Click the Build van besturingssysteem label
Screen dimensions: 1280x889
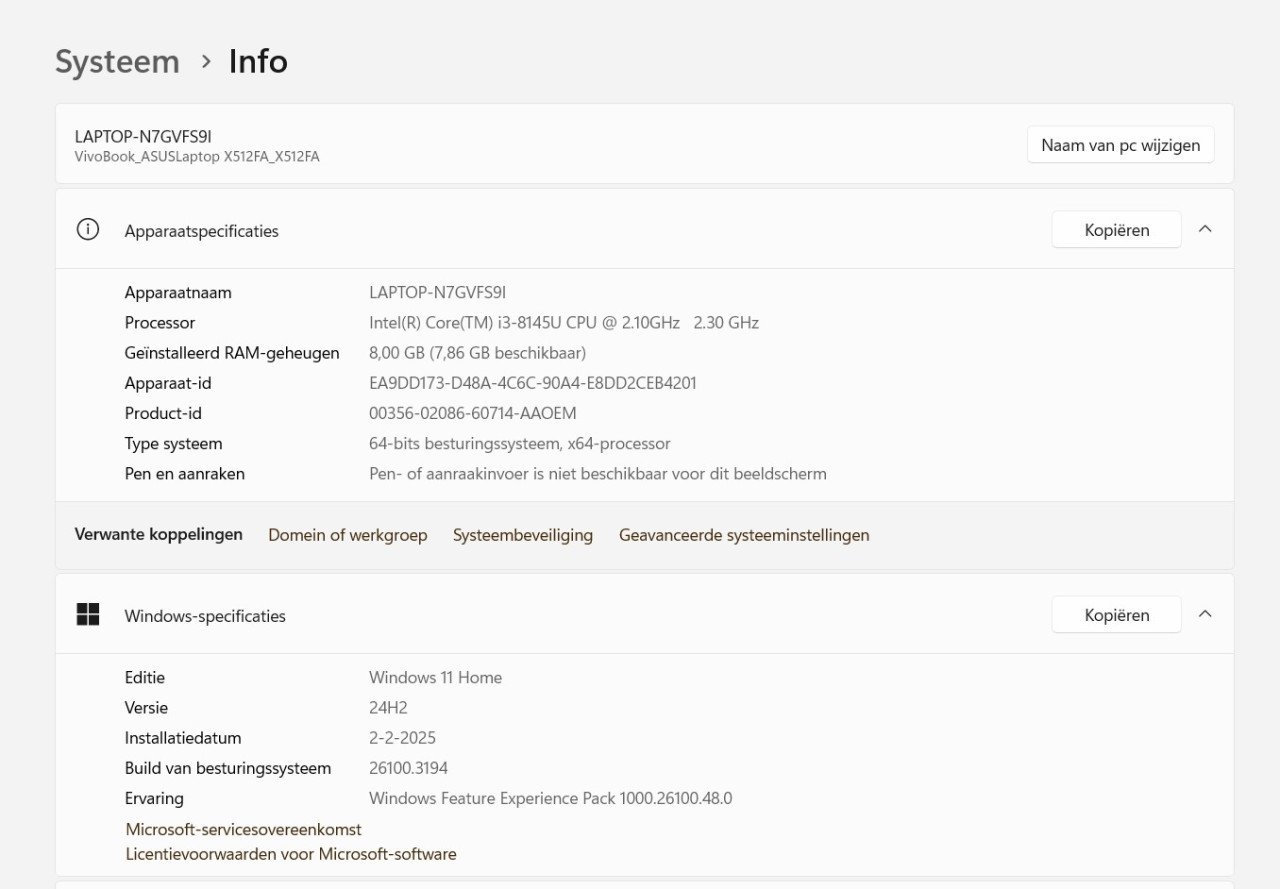tap(228, 768)
